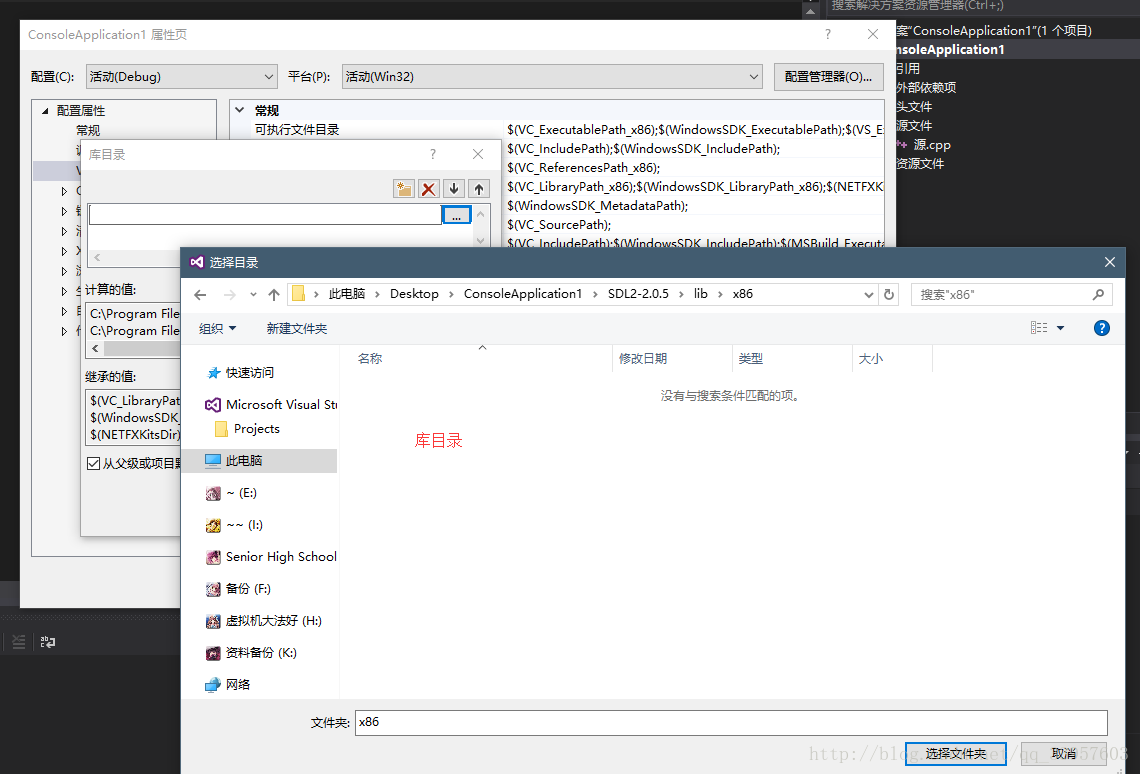1140x774 pixels.
Task: Click 新建文件夹 button
Action: click(x=297, y=328)
